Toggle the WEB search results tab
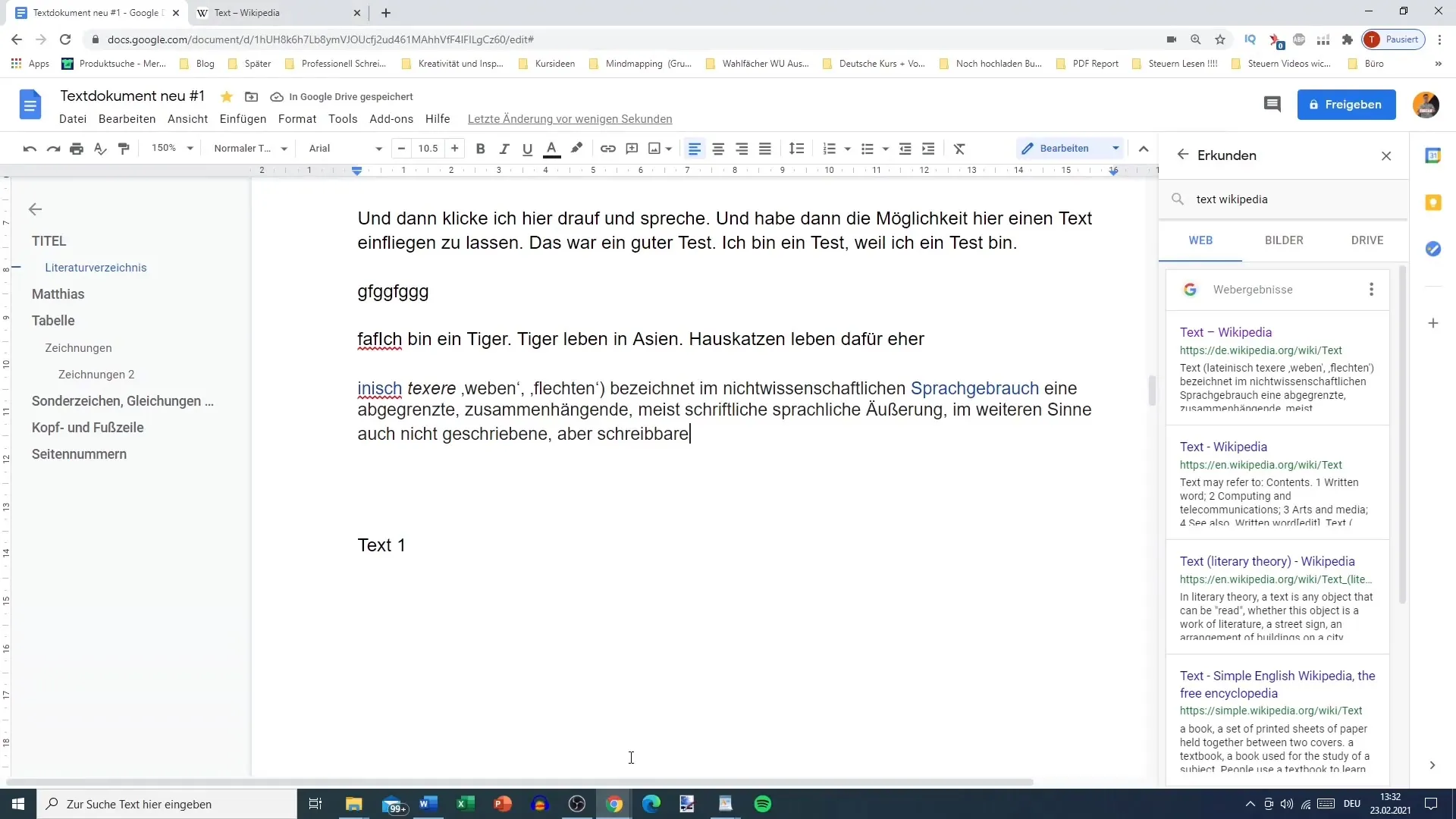 [x=1200, y=240]
